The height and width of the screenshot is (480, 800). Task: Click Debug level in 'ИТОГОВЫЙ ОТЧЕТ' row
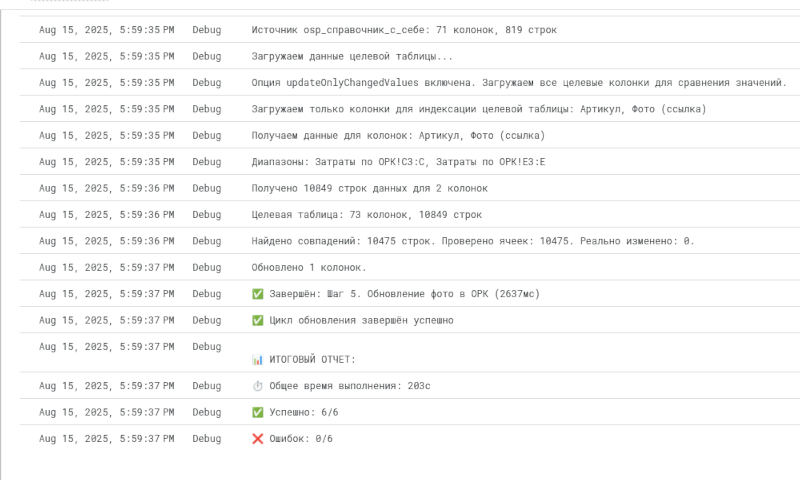(207, 346)
